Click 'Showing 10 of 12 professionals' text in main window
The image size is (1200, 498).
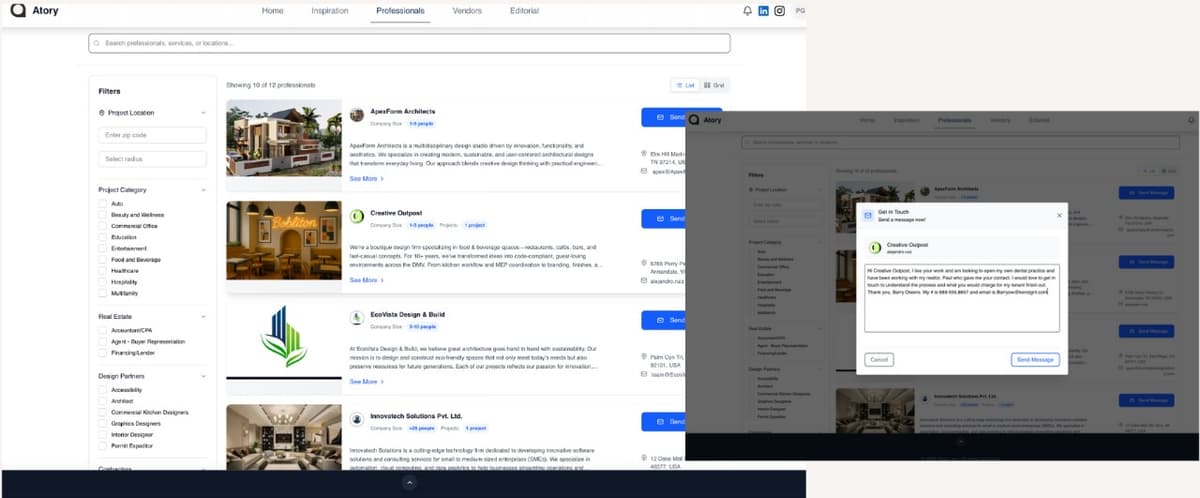click(x=271, y=85)
